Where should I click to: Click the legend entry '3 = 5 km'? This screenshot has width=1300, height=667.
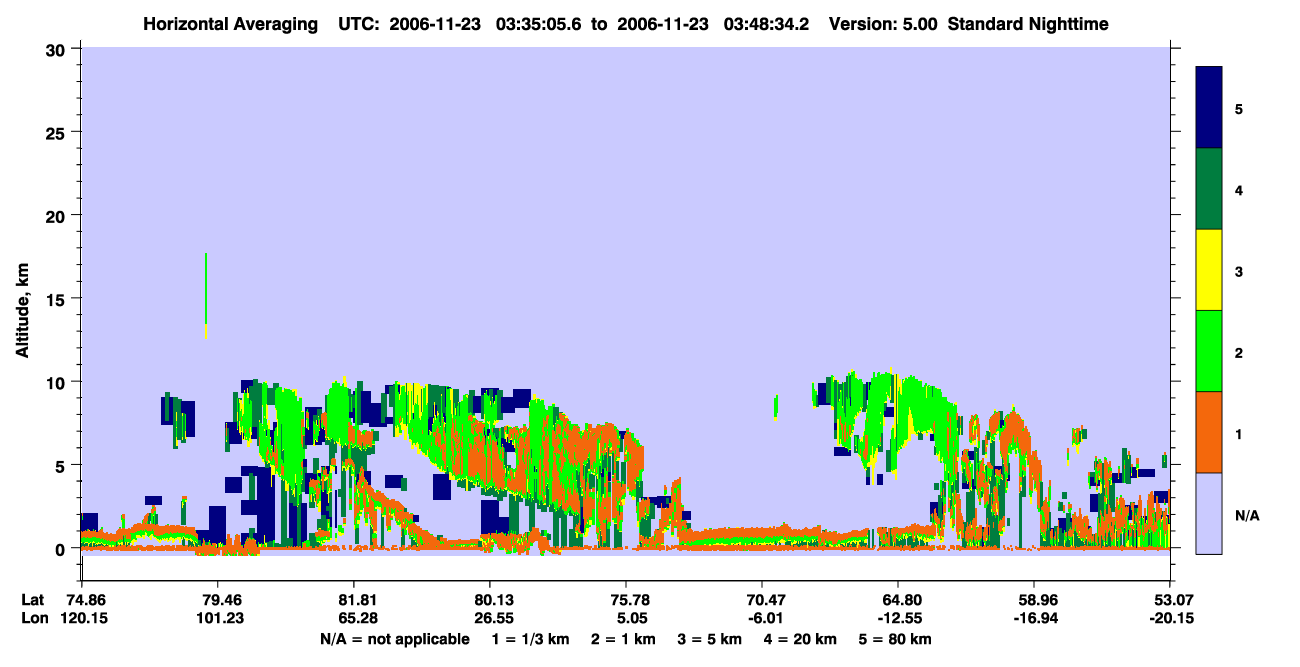coord(710,639)
